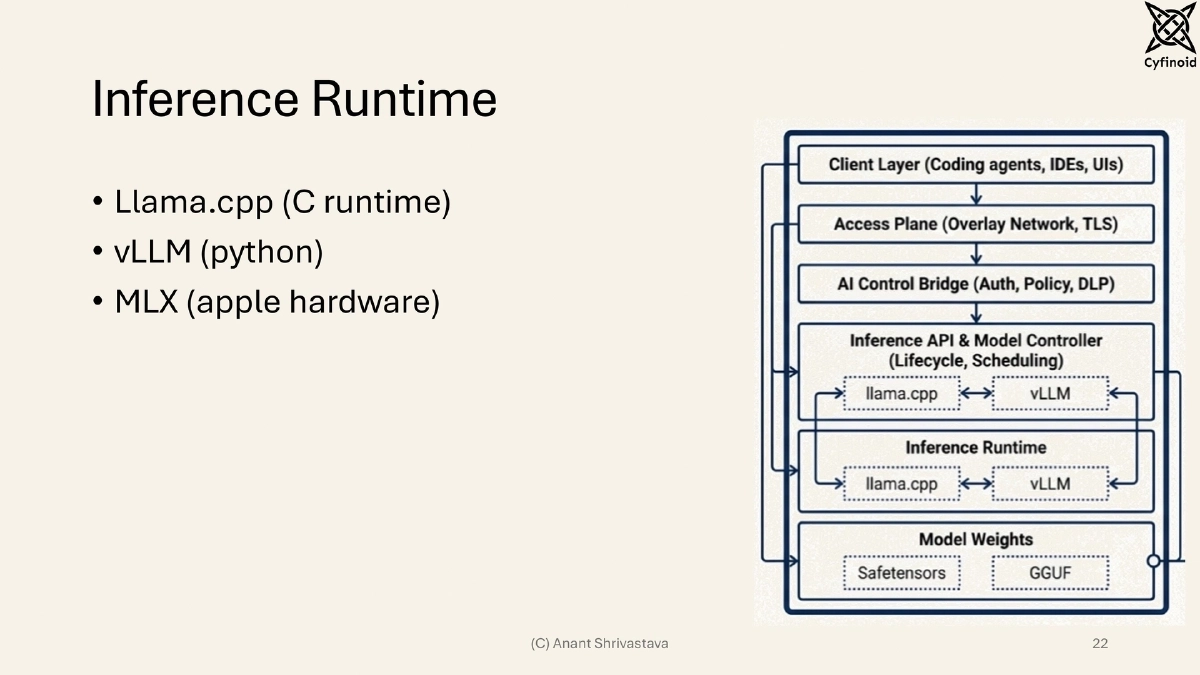The height and width of the screenshot is (675, 1200).
Task: Click slide number 22
Action: click(x=1100, y=643)
